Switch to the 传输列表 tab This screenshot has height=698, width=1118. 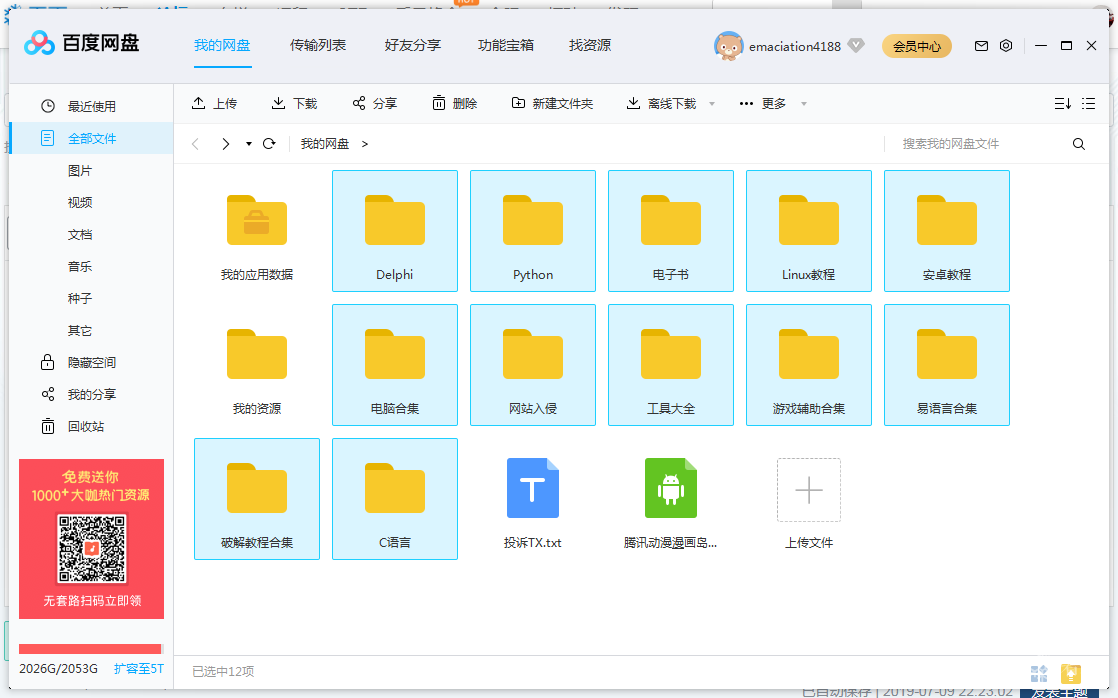pos(318,46)
